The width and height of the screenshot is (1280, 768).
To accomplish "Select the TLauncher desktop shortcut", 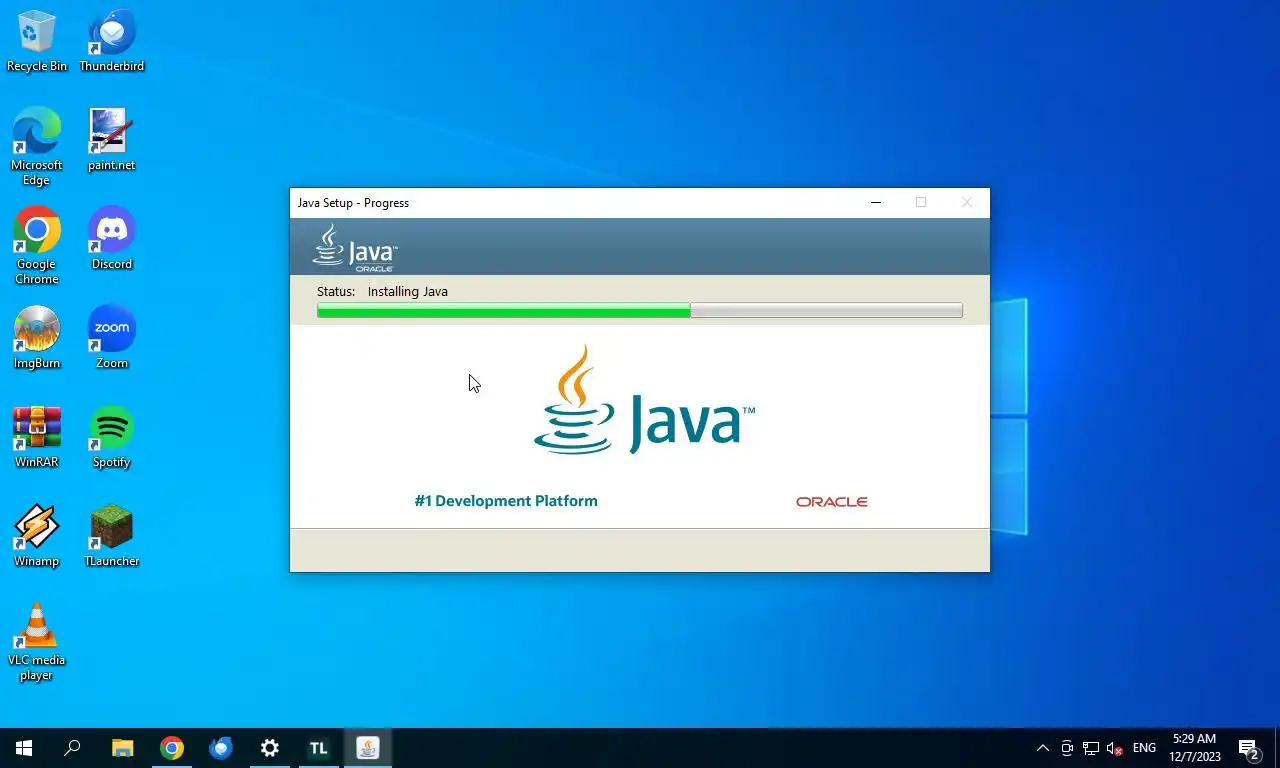I will (x=112, y=536).
